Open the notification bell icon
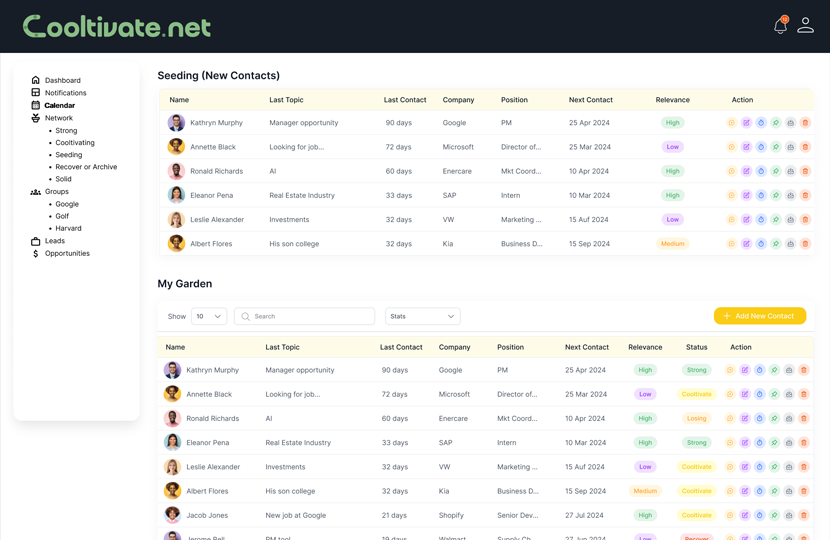 [x=781, y=25]
